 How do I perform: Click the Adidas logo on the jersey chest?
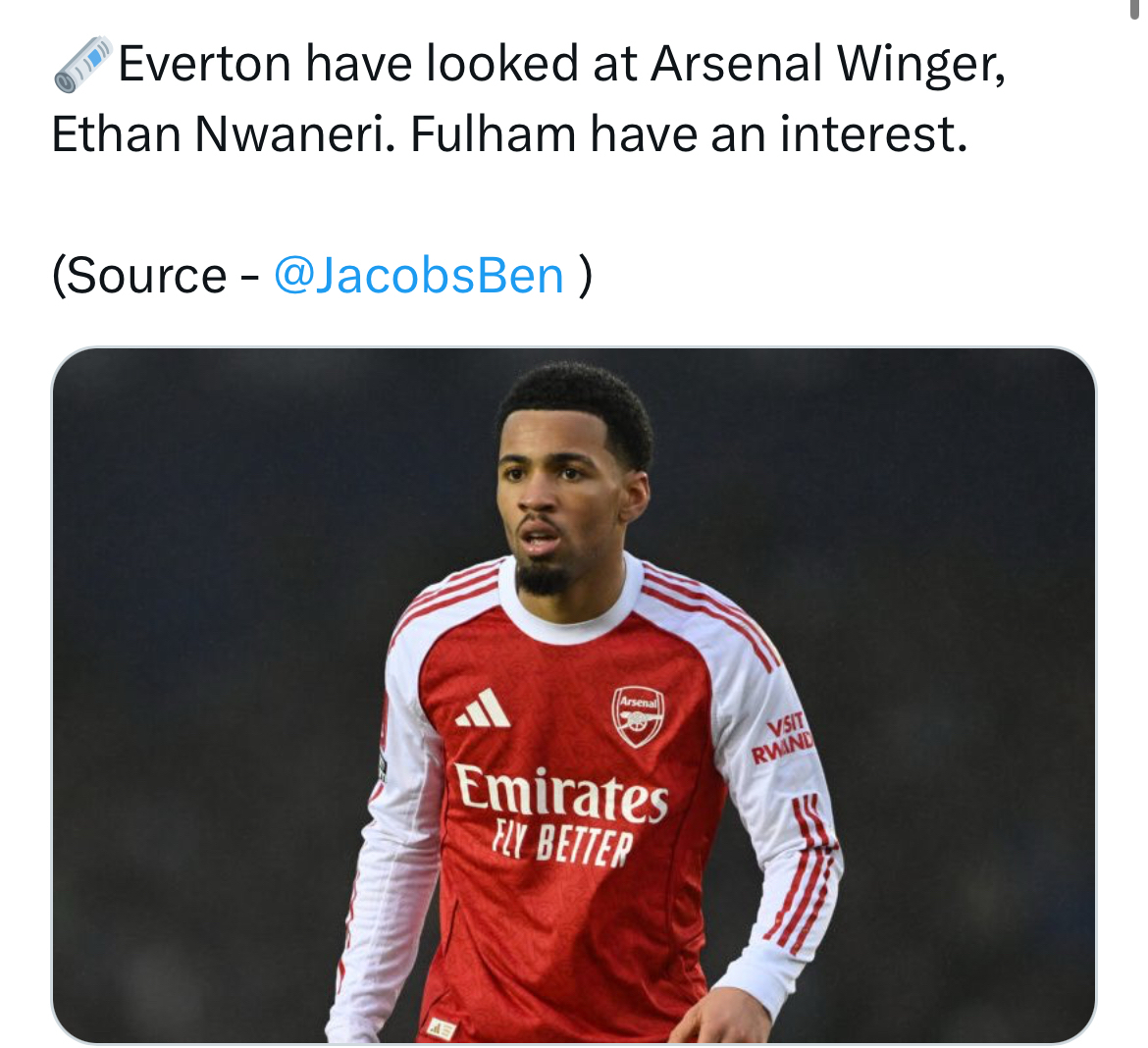click(484, 709)
